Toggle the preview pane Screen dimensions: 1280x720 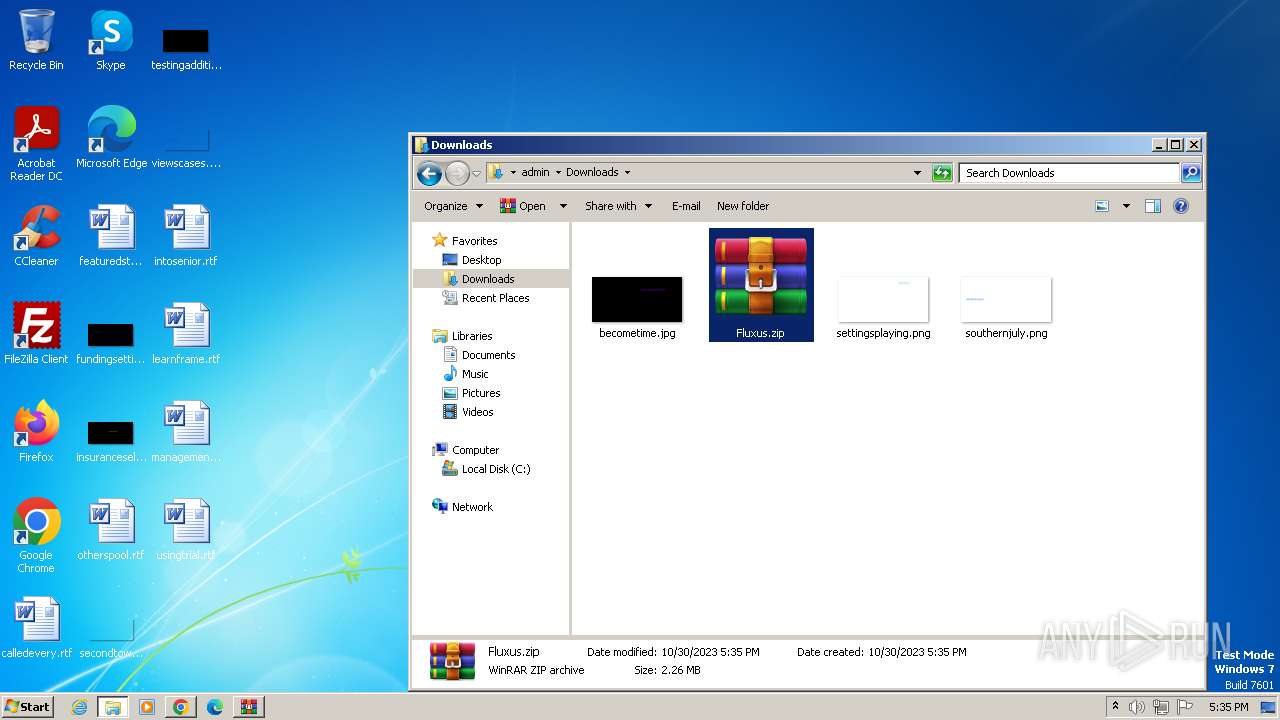[x=1152, y=206]
